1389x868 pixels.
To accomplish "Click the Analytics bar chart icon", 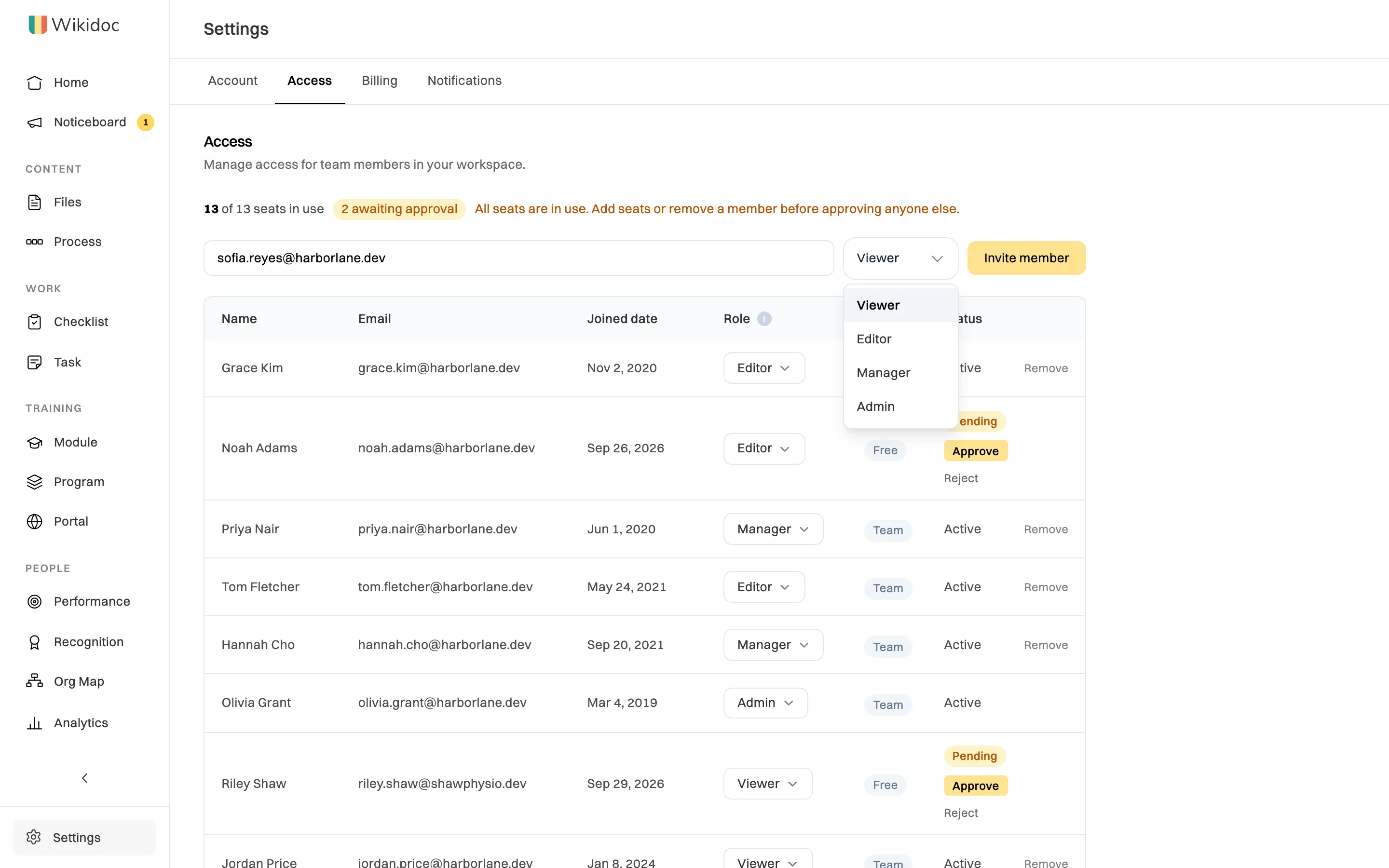I will pyautogui.click(x=34, y=723).
